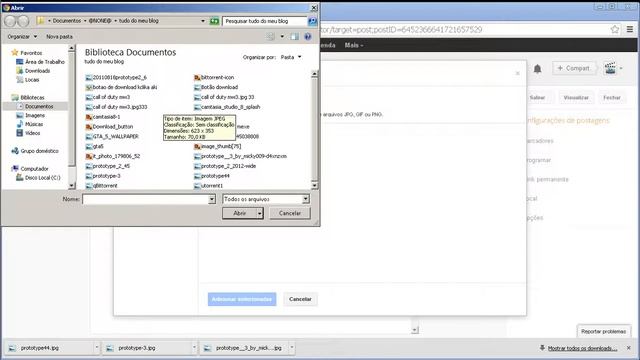Select file it_photo_179806_52

[113, 156]
